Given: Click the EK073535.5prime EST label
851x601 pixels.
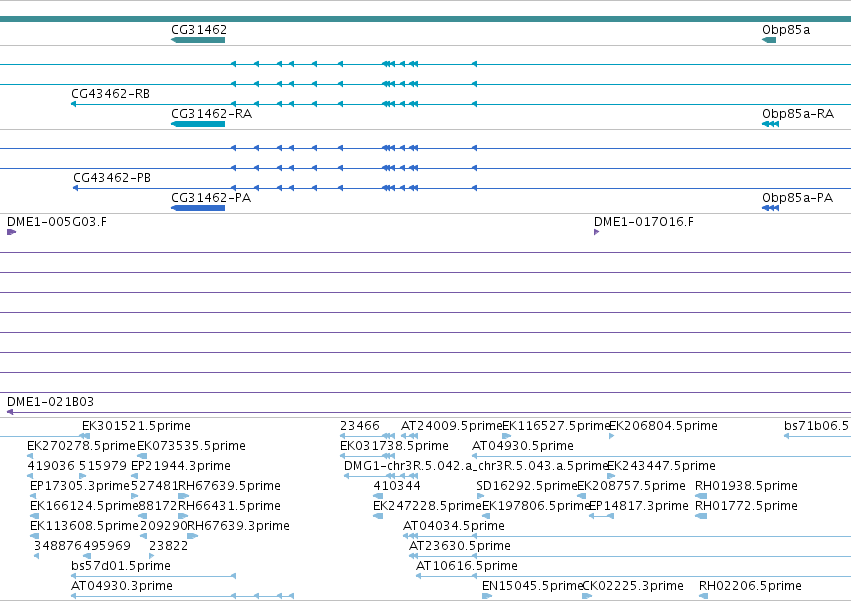Looking at the screenshot, I should click(192, 446).
